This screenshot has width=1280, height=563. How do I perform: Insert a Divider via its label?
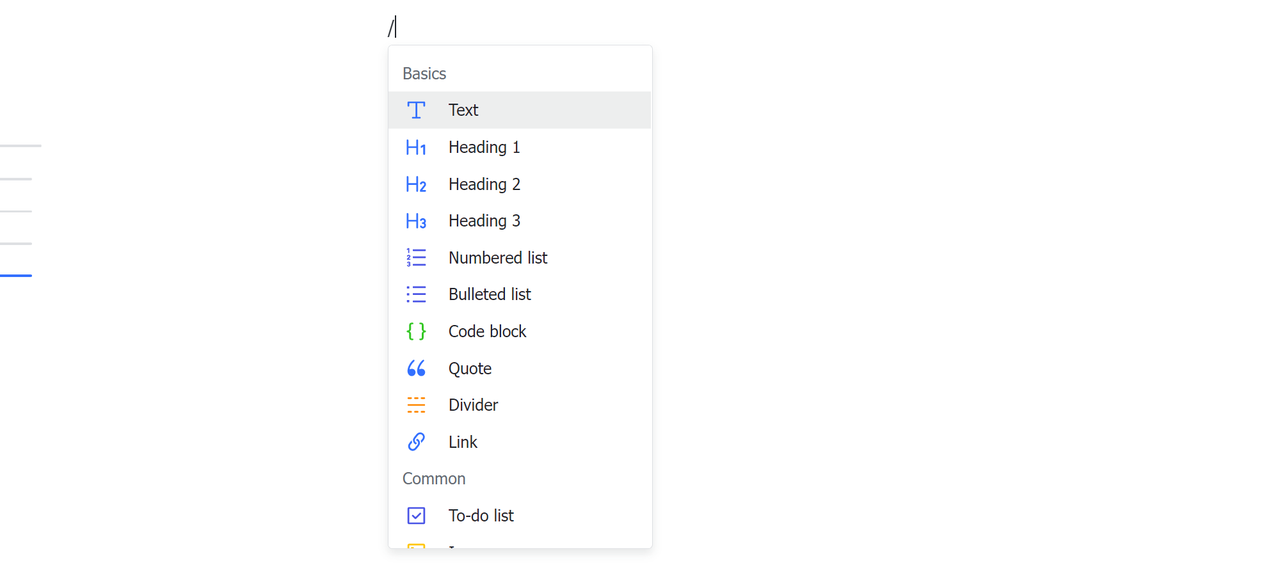click(473, 405)
